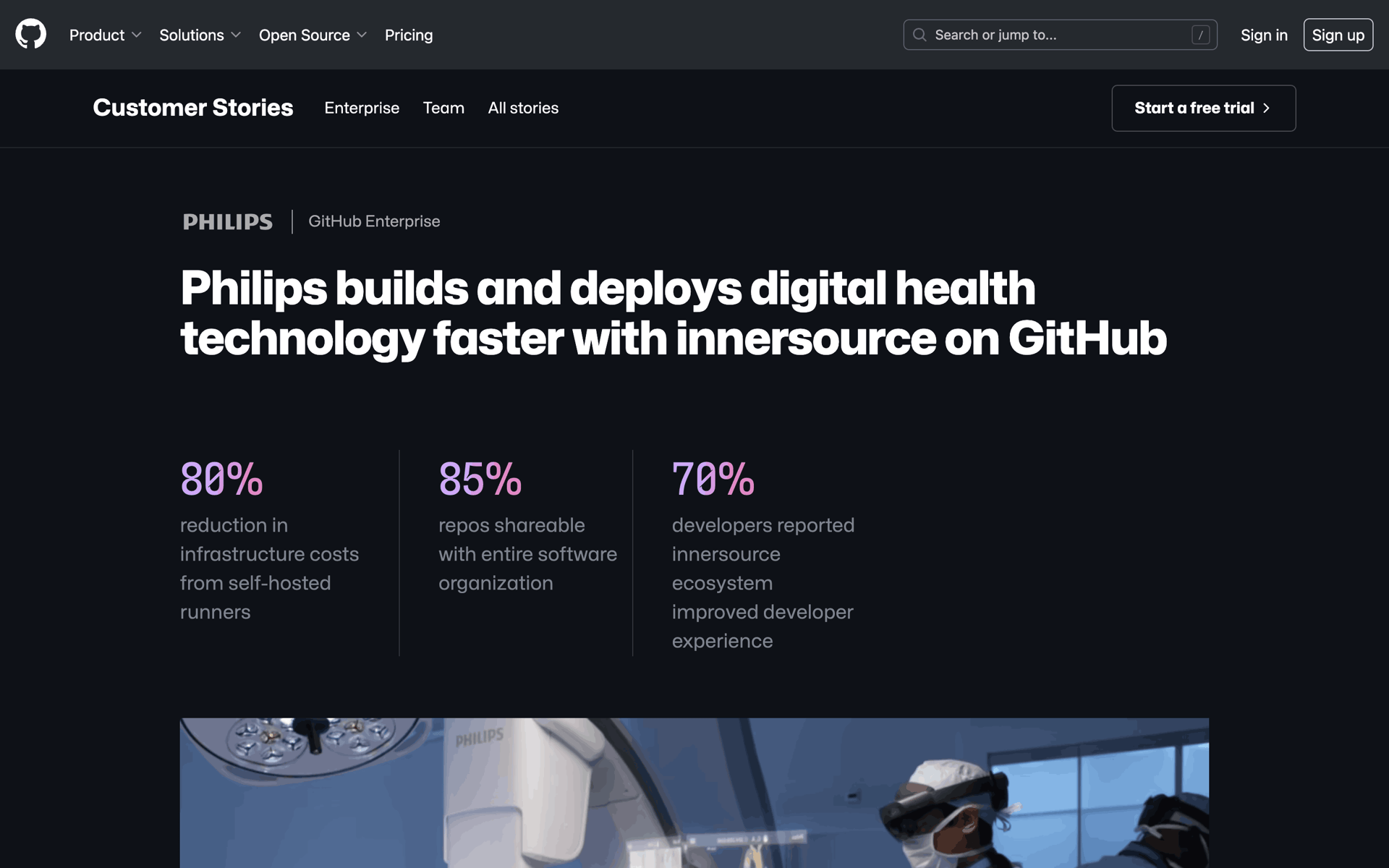
Task: Click the arrow in Start a free trial
Action: pos(1266,108)
